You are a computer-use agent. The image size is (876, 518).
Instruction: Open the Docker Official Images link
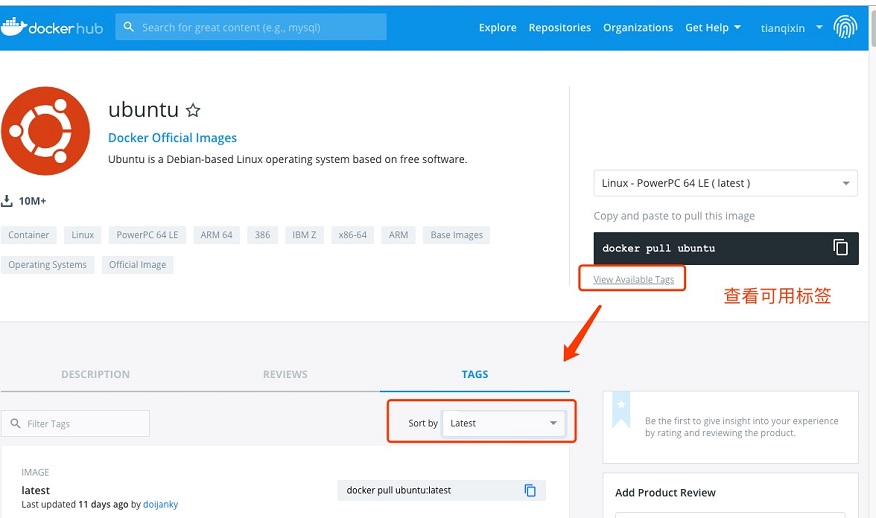click(x=172, y=138)
